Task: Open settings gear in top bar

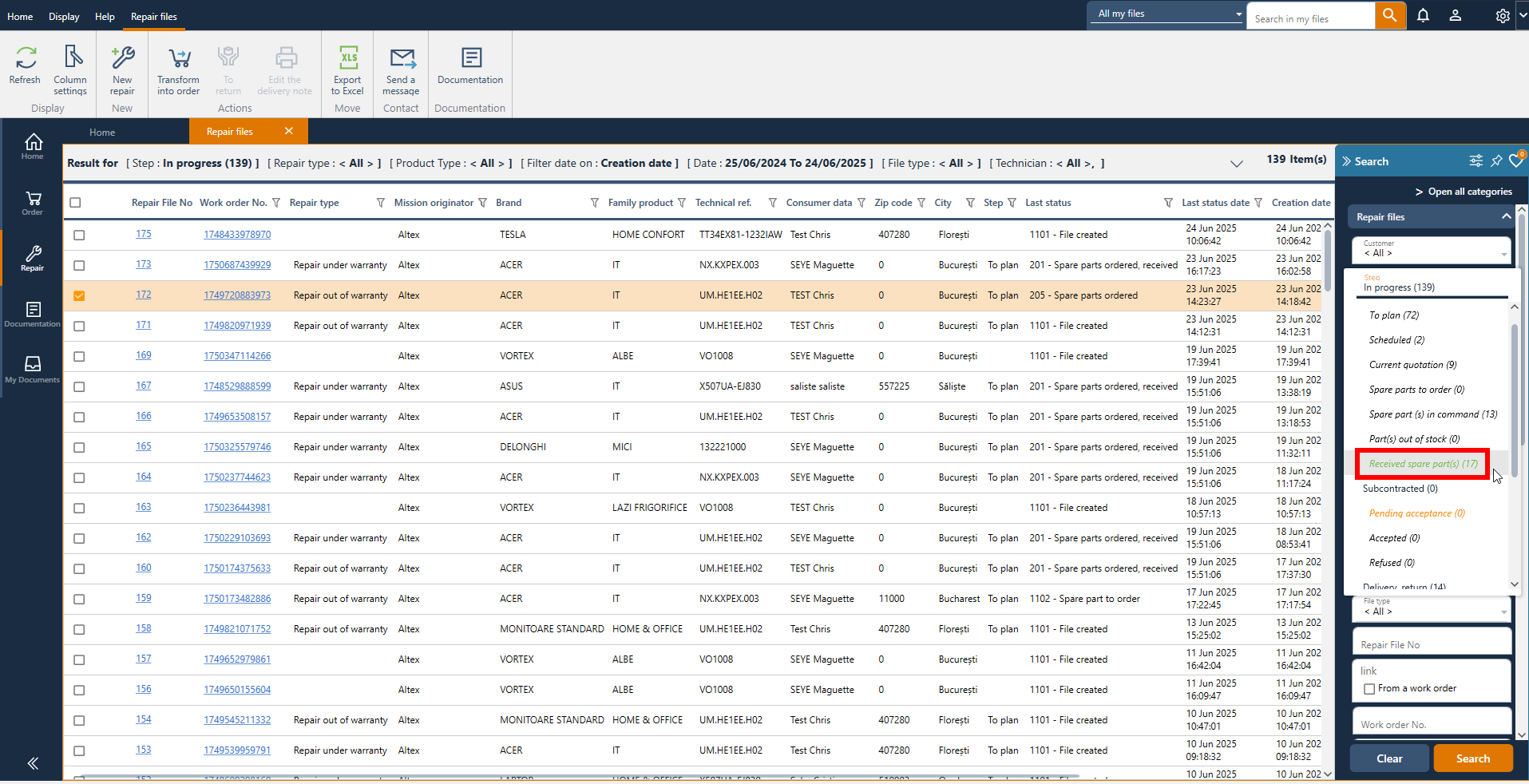Action: pyautogui.click(x=1503, y=16)
